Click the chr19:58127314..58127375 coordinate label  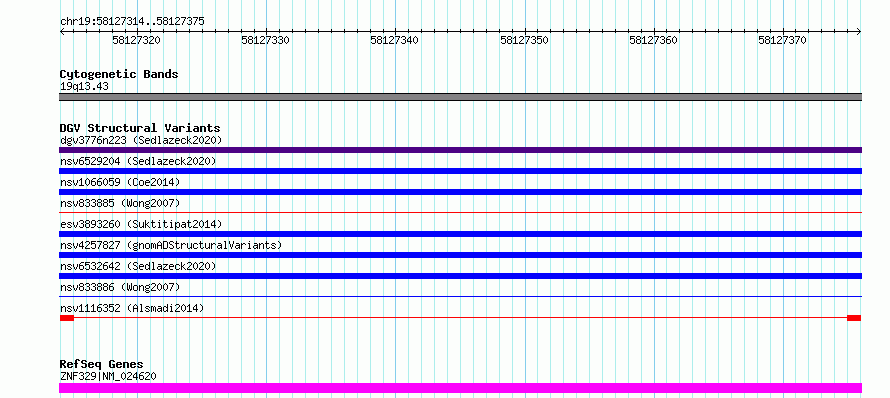pyautogui.click(x=132, y=22)
